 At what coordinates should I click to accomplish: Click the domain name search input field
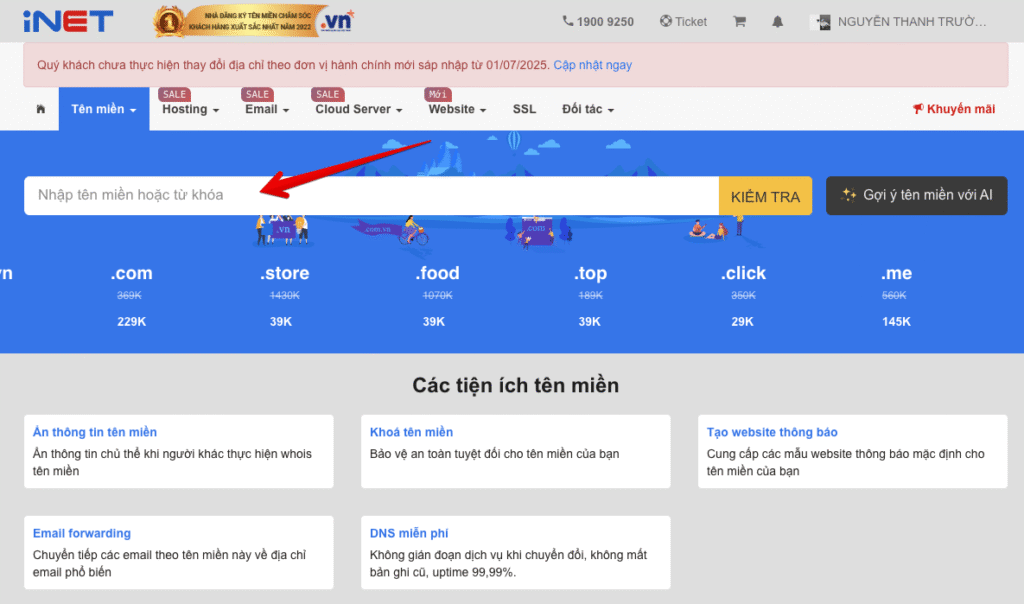coord(370,196)
